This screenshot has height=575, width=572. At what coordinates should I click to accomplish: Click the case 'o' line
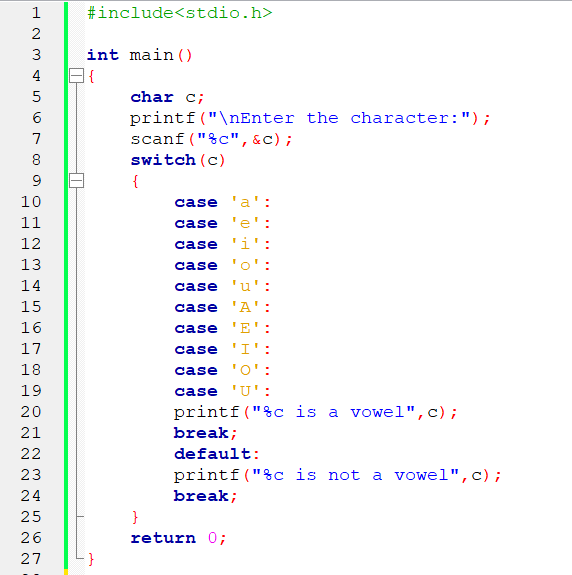pos(223,265)
